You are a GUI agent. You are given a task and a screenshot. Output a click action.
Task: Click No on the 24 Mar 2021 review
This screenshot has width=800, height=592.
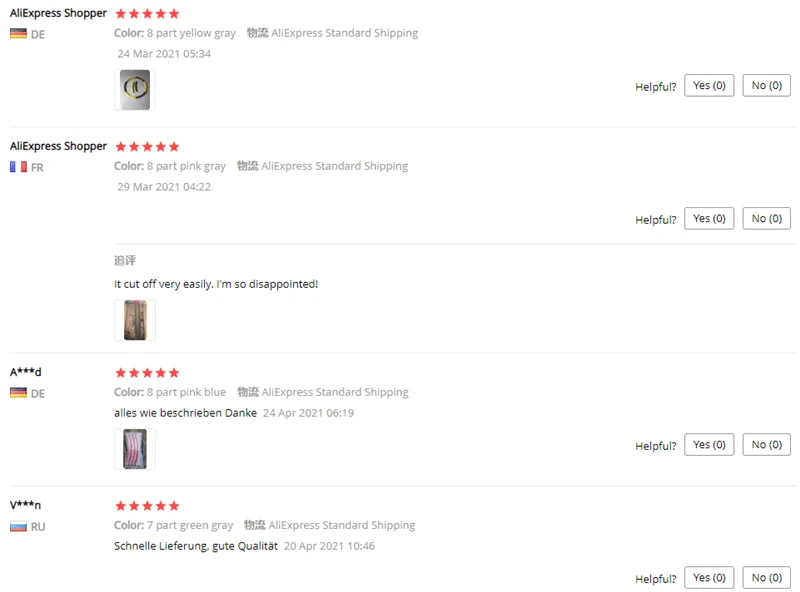tap(766, 86)
